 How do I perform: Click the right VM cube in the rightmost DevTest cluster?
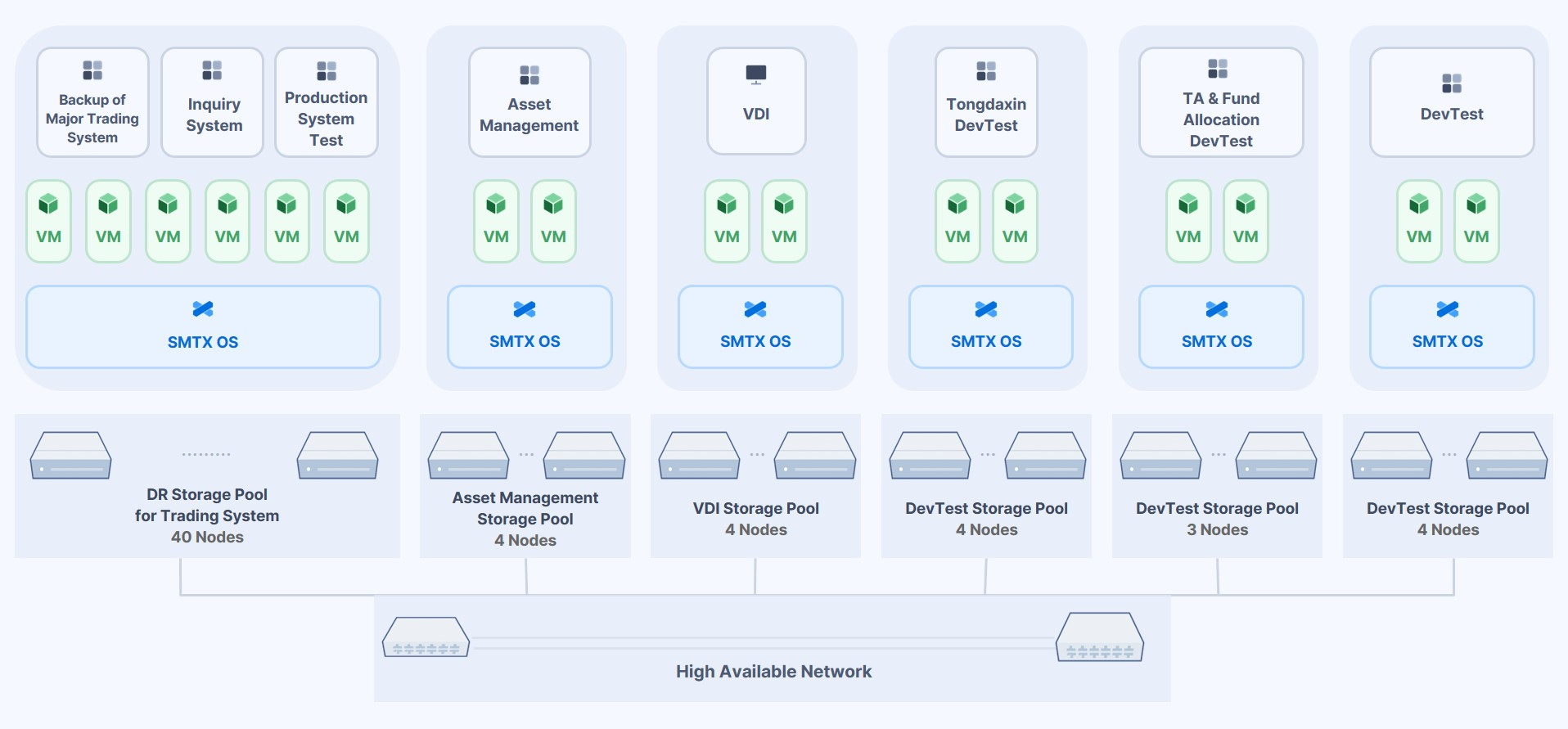click(x=1476, y=204)
